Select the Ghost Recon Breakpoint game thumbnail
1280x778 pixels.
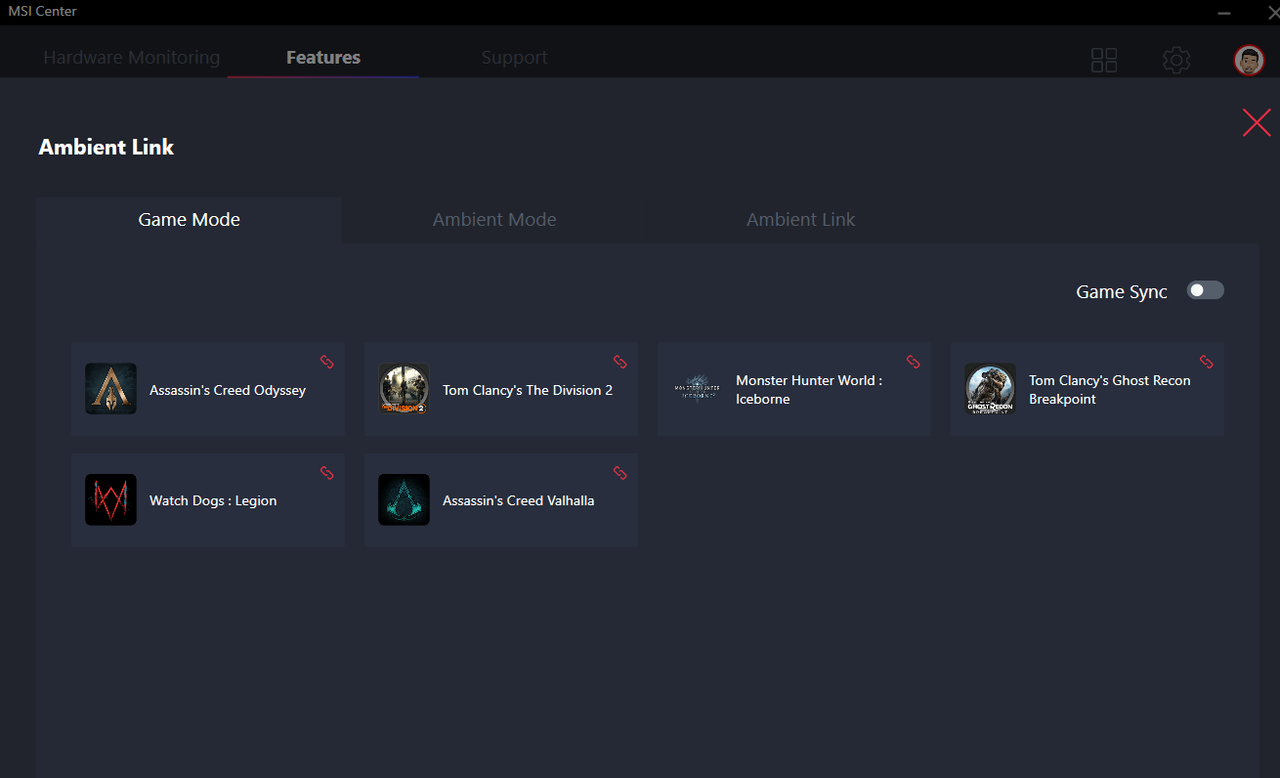pos(990,389)
